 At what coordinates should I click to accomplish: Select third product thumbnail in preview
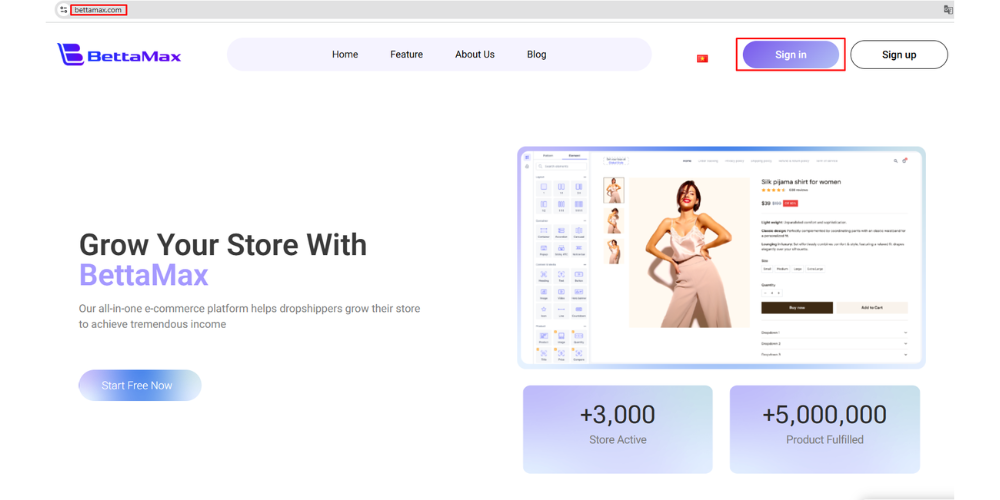614,251
